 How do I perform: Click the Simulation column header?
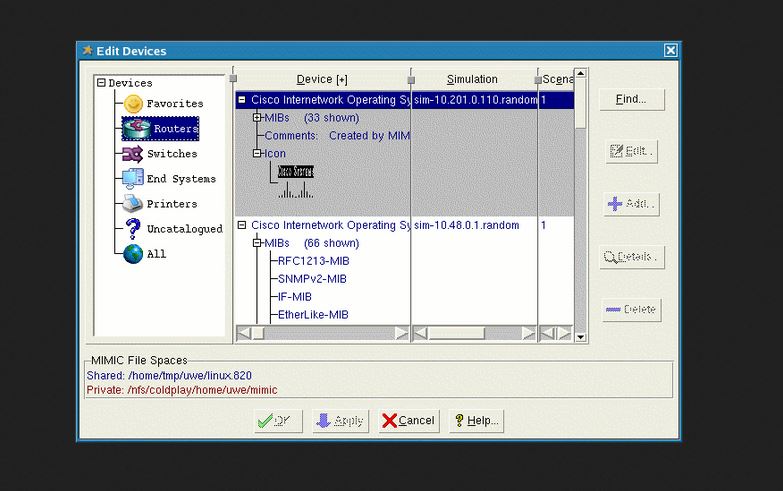(472, 79)
